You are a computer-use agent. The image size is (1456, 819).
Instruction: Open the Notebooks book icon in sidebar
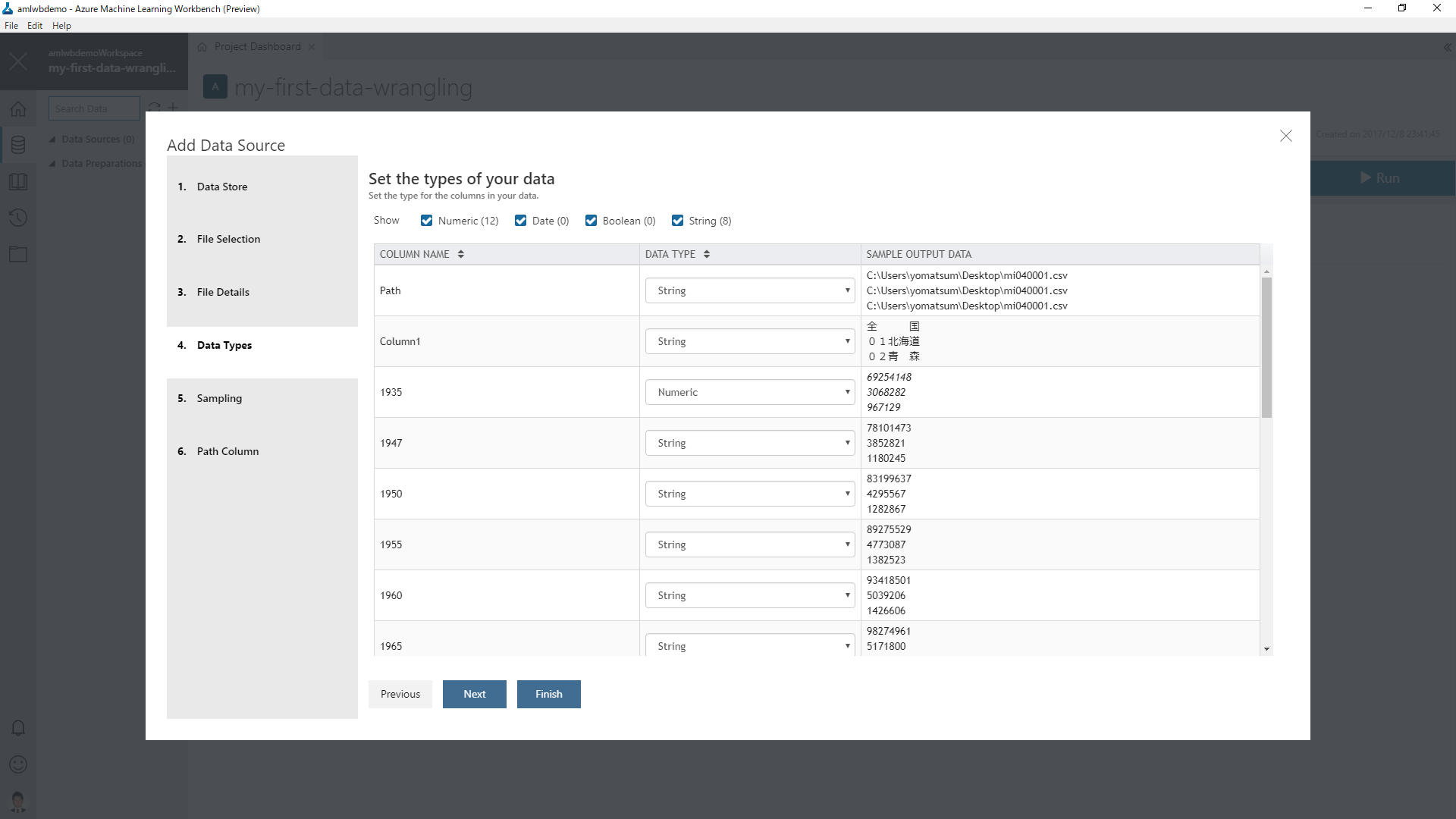[x=18, y=182]
